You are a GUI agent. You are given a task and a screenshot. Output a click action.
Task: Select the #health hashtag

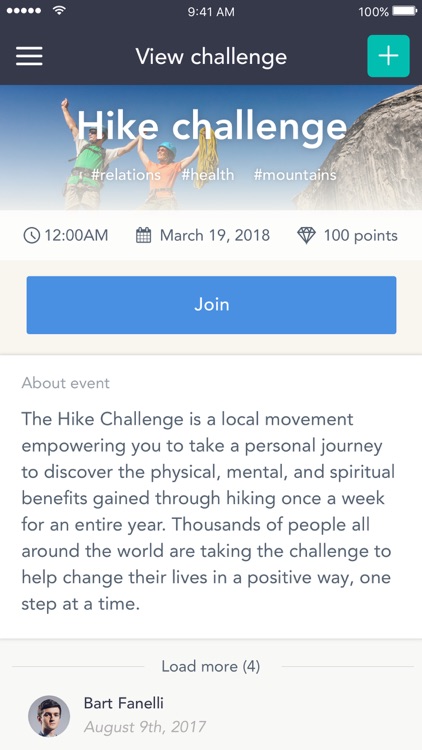[208, 175]
